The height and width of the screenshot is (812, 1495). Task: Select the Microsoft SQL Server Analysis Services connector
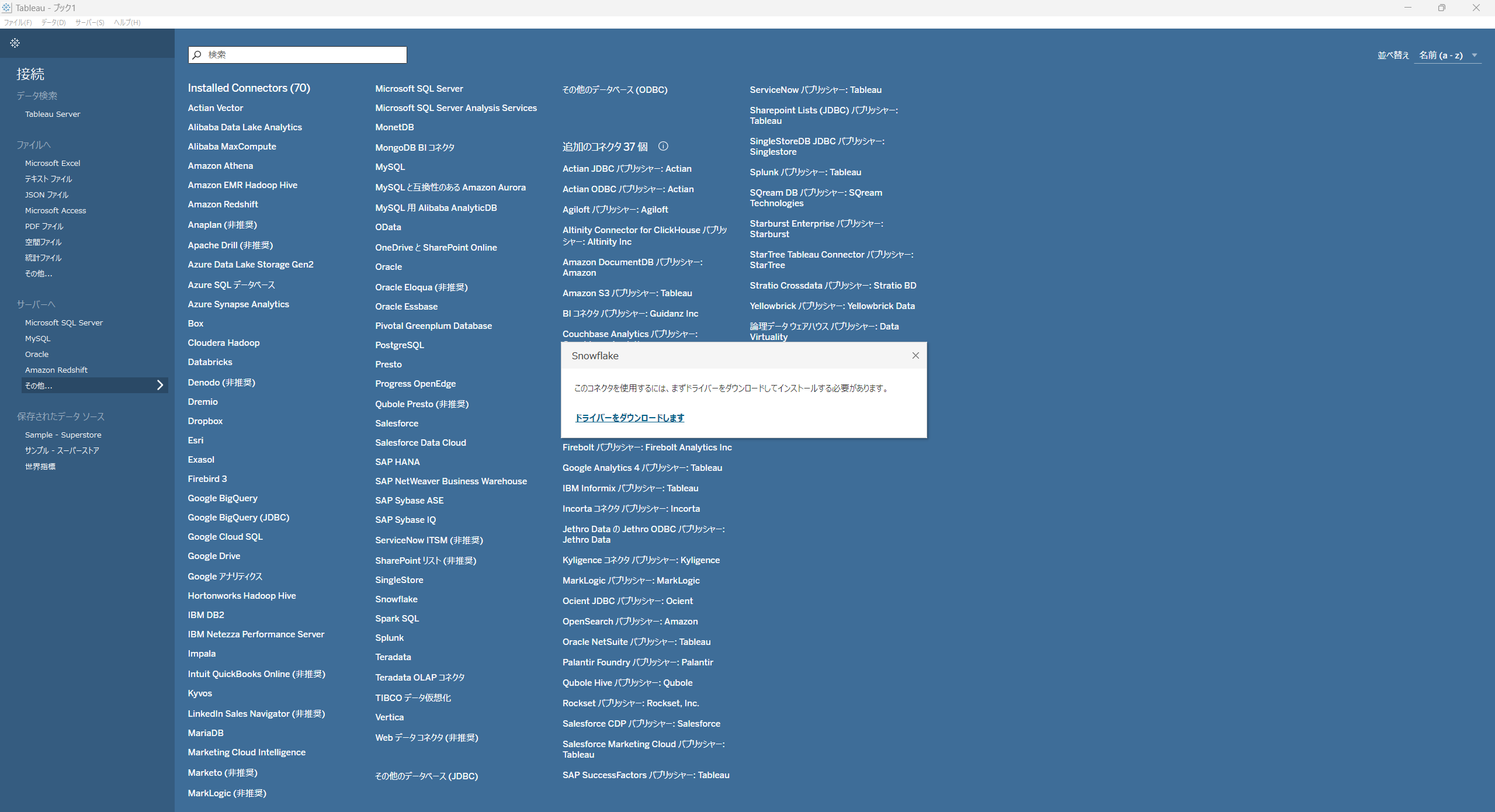(456, 108)
